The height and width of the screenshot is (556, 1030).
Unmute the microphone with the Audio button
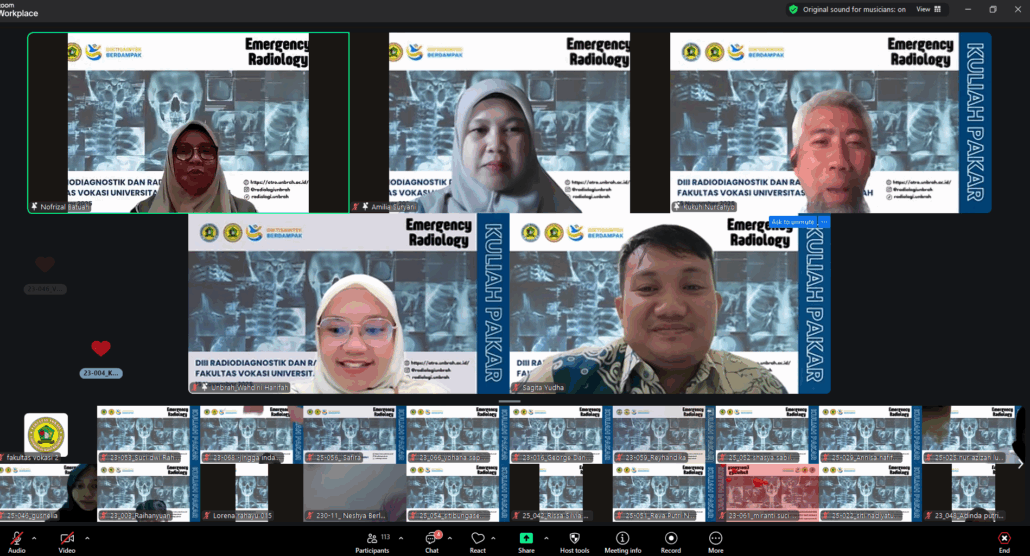[x=16, y=540]
